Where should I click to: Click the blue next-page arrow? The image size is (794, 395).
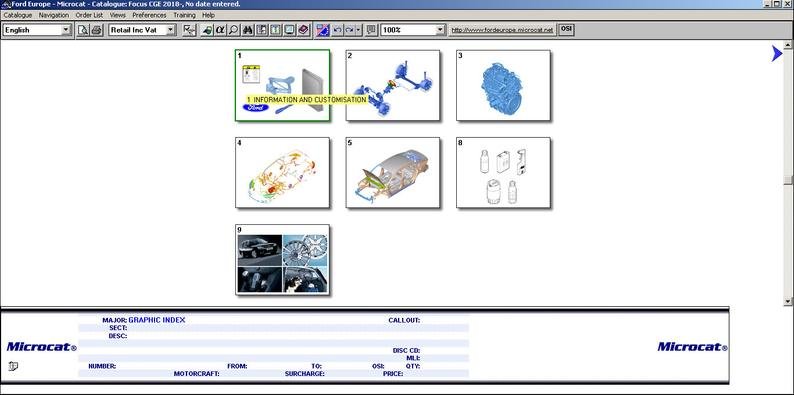pyautogui.click(x=777, y=53)
